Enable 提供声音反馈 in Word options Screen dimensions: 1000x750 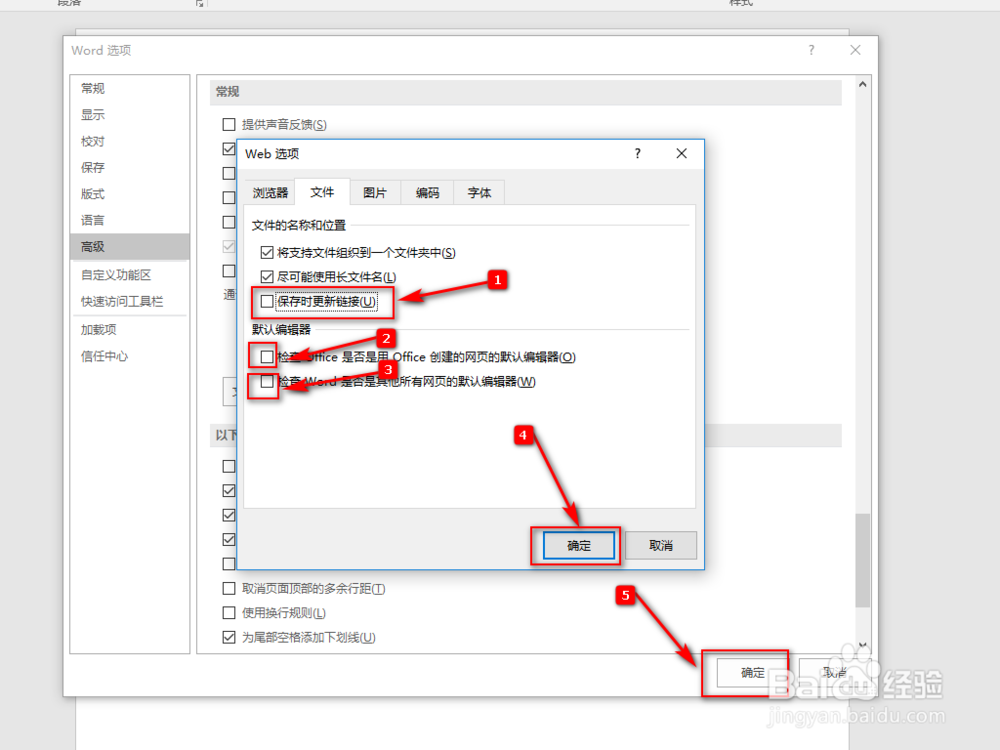(229, 124)
